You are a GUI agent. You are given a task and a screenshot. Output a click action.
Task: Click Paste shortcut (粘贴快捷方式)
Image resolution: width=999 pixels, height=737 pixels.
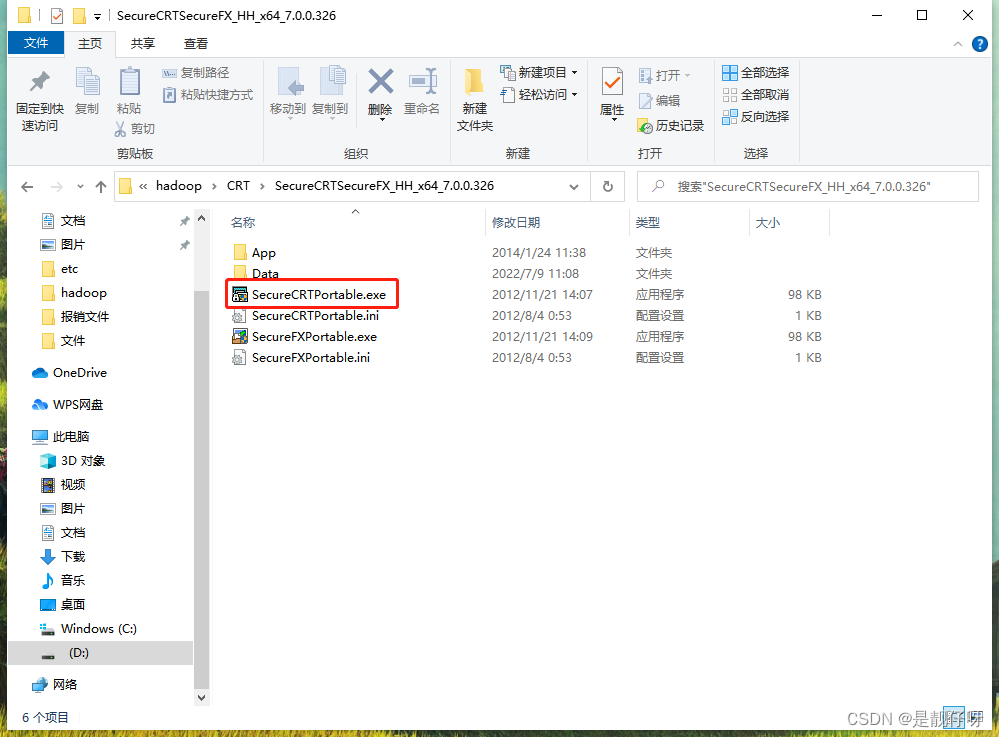click(208, 95)
